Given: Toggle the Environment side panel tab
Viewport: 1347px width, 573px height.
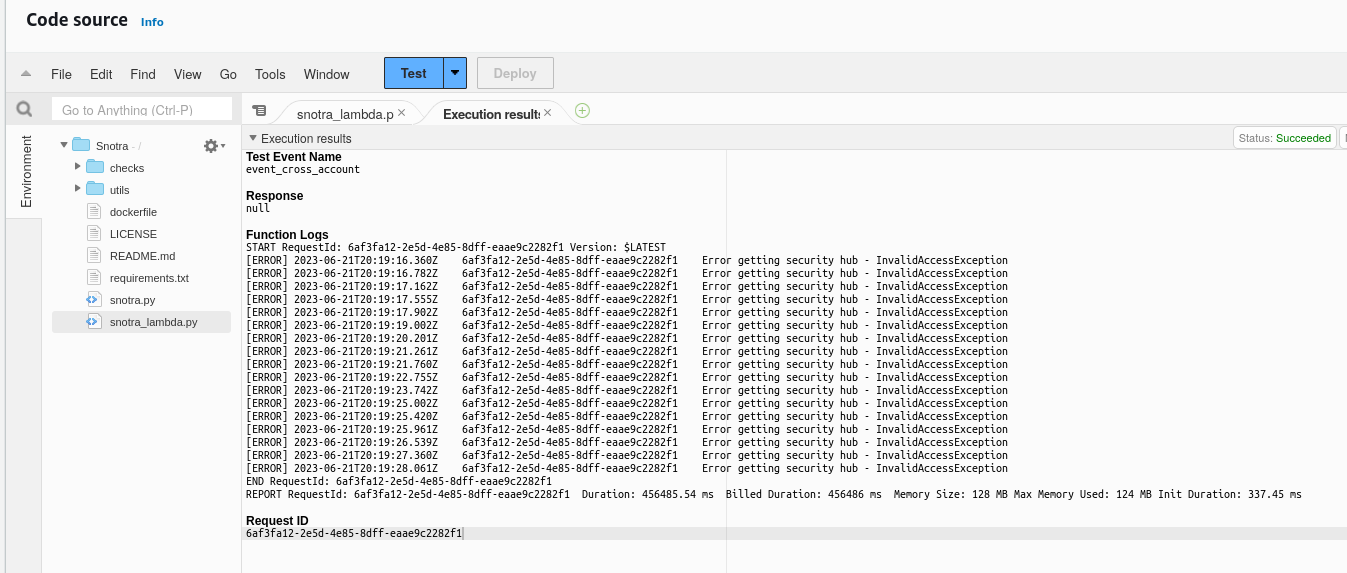Looking at the screenshot, I should click(26, 171).
